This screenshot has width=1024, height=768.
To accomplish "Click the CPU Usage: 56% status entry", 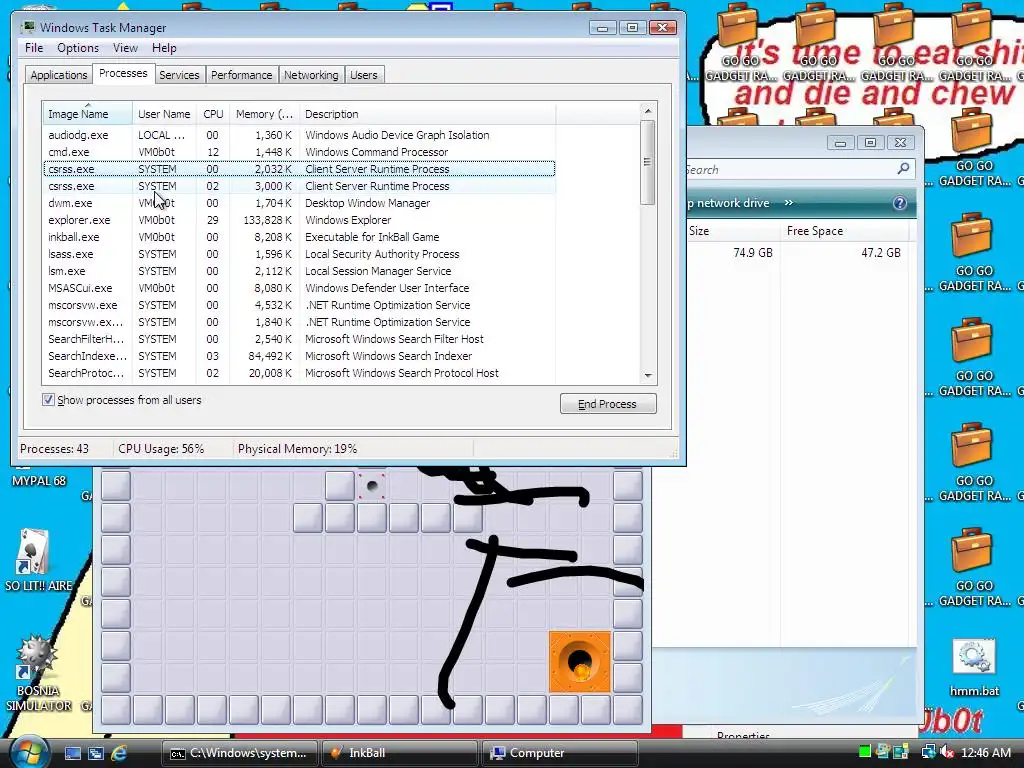I will 161,449.
